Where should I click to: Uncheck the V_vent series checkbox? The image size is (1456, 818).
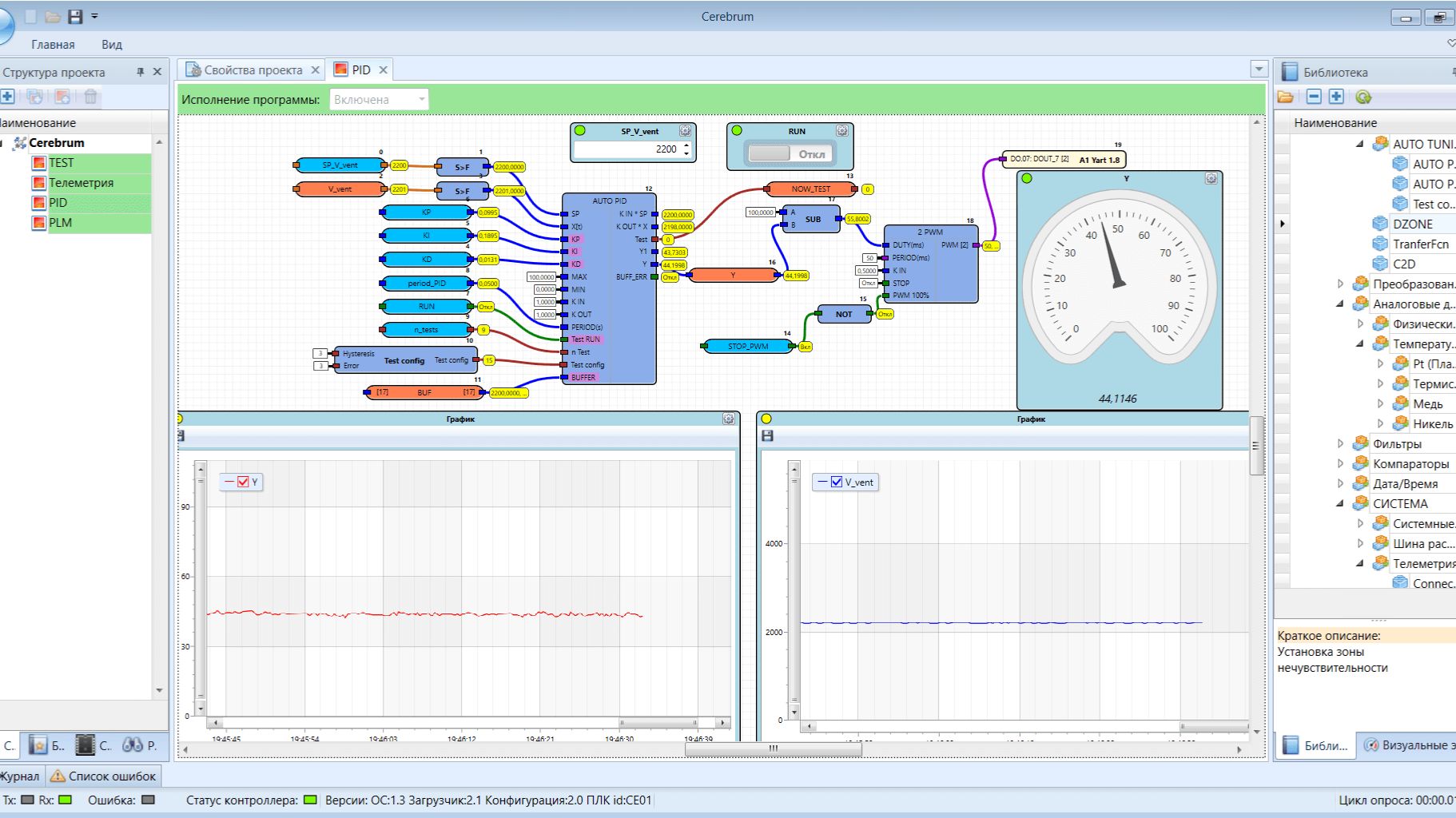pos(837,482)
